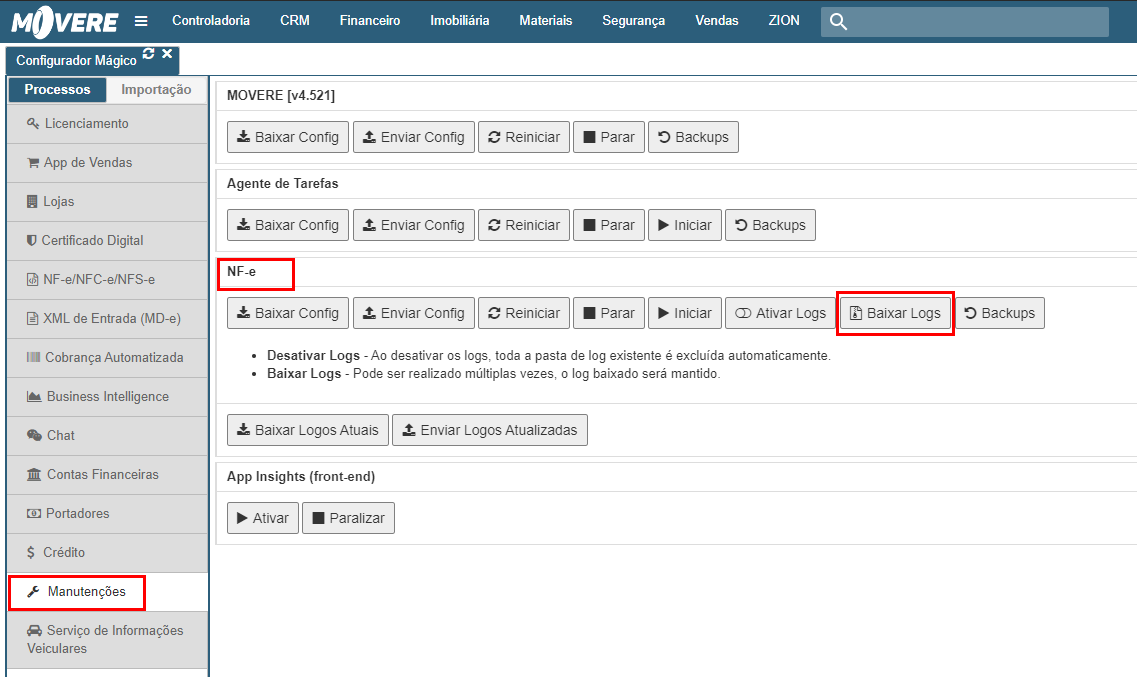
Task: Click Iniciar under Agente de Tarefas
Action: point(685,225)
